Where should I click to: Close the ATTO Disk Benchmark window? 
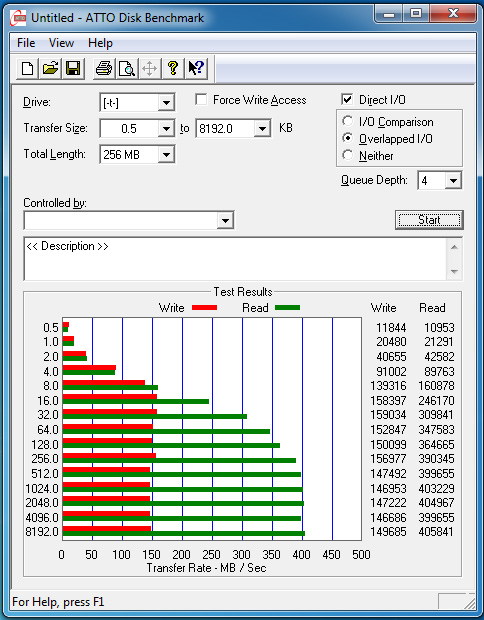453,15
